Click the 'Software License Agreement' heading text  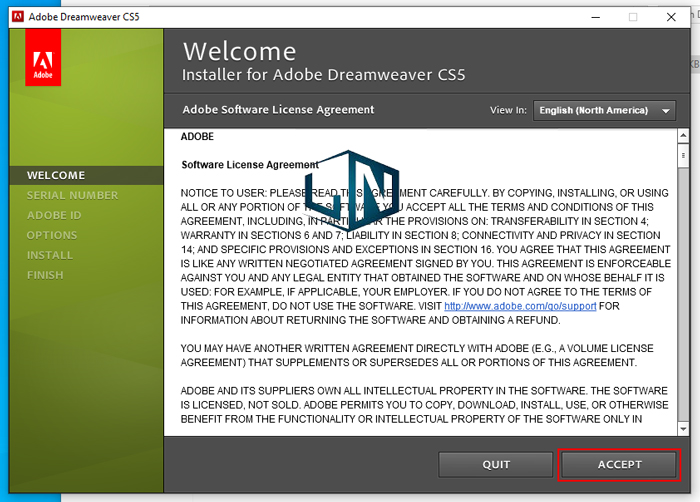[x=250, y=165]
